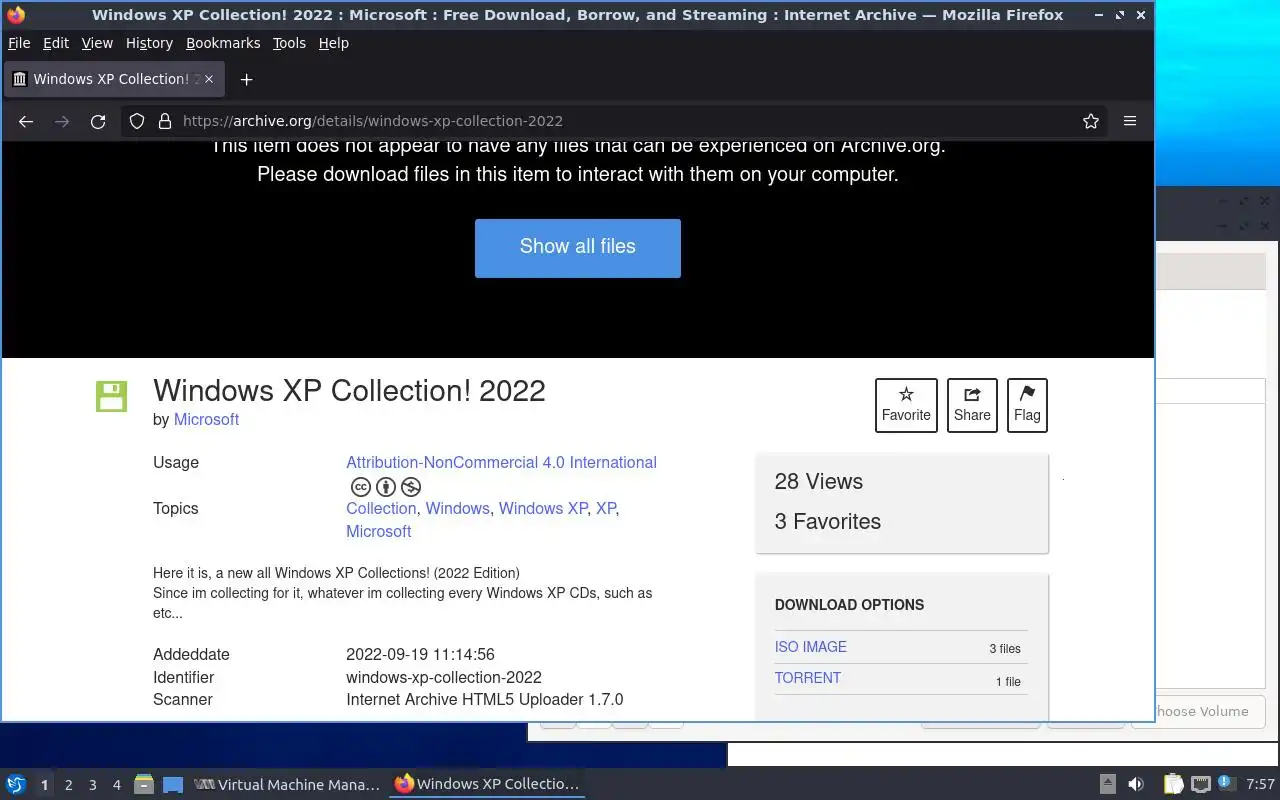Switch to Firefox taskbar entry
Image resolution: width=1280 pixels, height=800 pixels.
(x=487, y=784)
